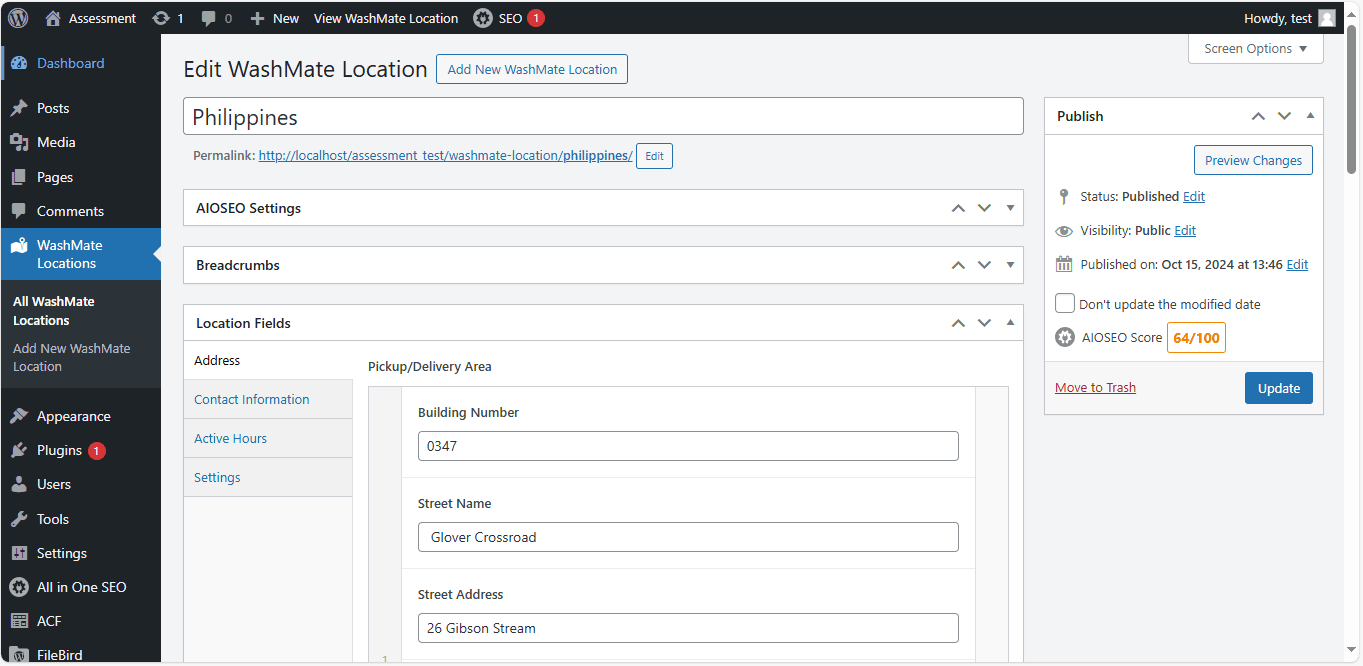The image size is (1363, 666).
Task: Click the Move to Trash link
Action: 1095,388
